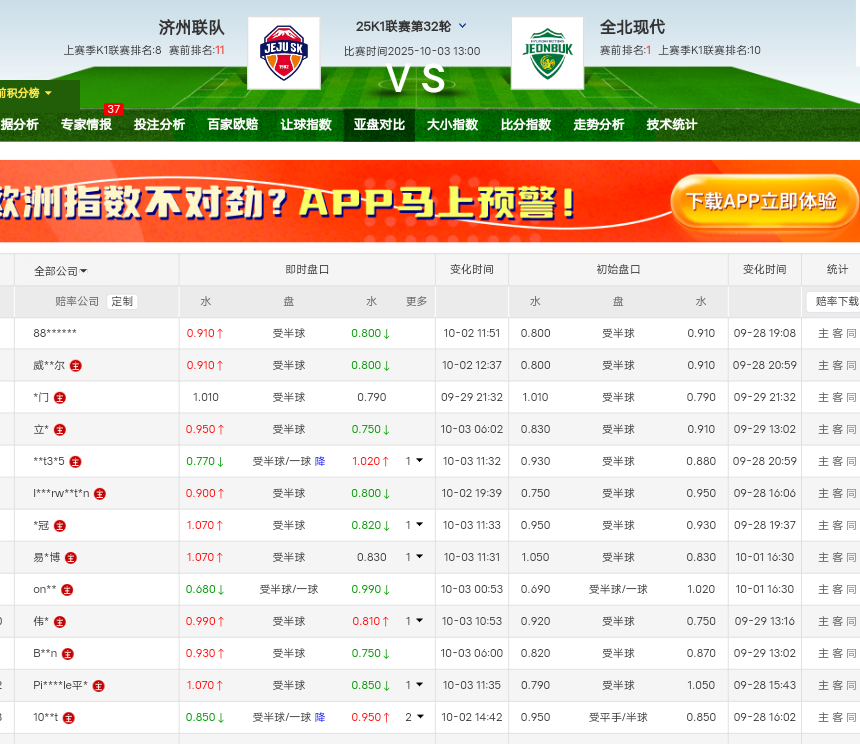Switch to the 大小指数 tab

pos(452,125)
